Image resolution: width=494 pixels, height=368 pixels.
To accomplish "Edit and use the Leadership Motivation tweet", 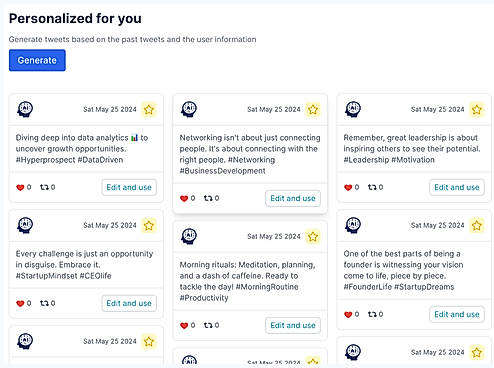I will (x=457, y=187).
